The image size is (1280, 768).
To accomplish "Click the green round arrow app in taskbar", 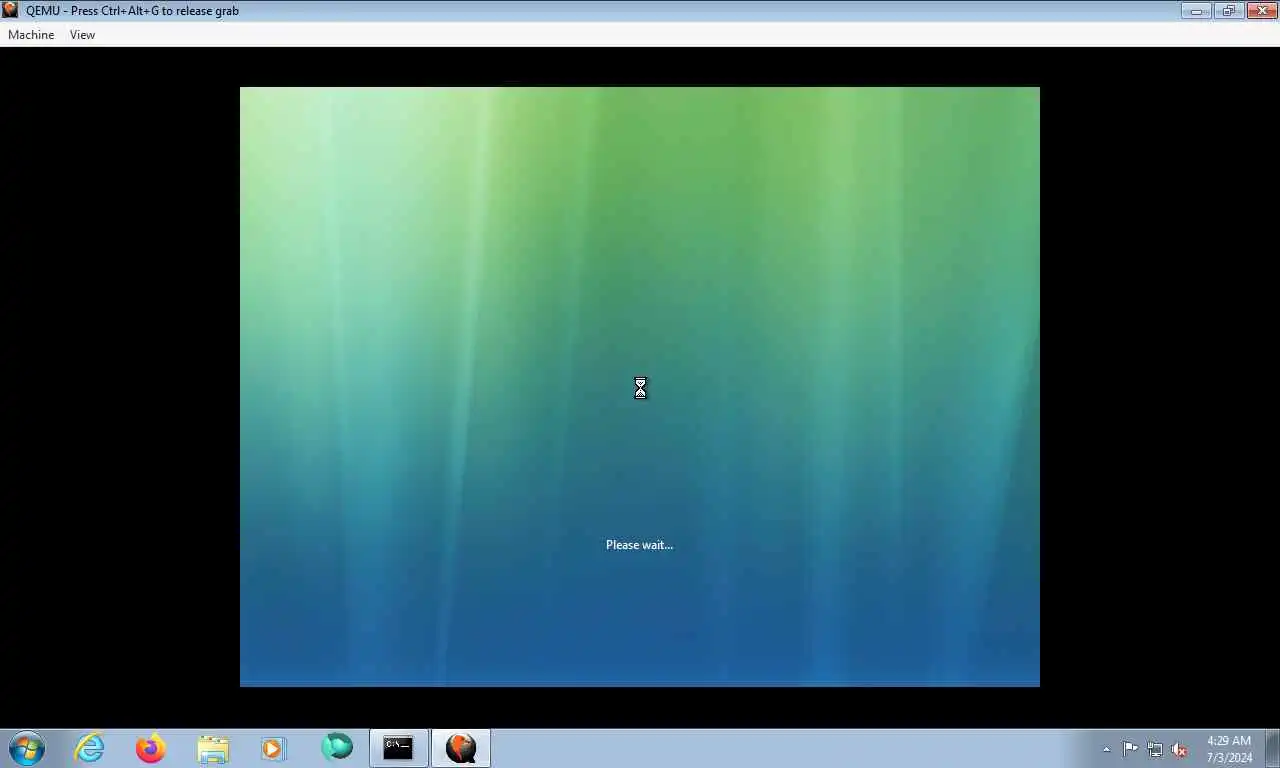I will coord(336,747).
